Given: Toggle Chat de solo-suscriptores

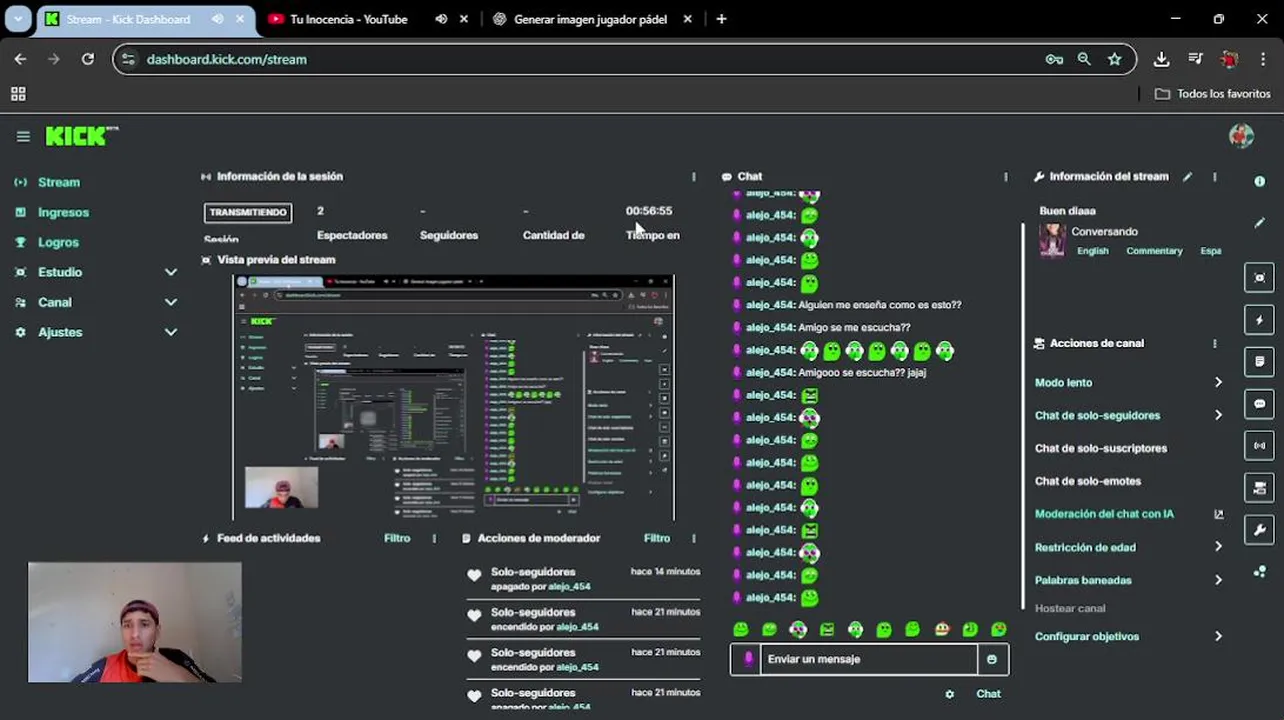Looking at the screenshot, I should [x=1100, y=448].
